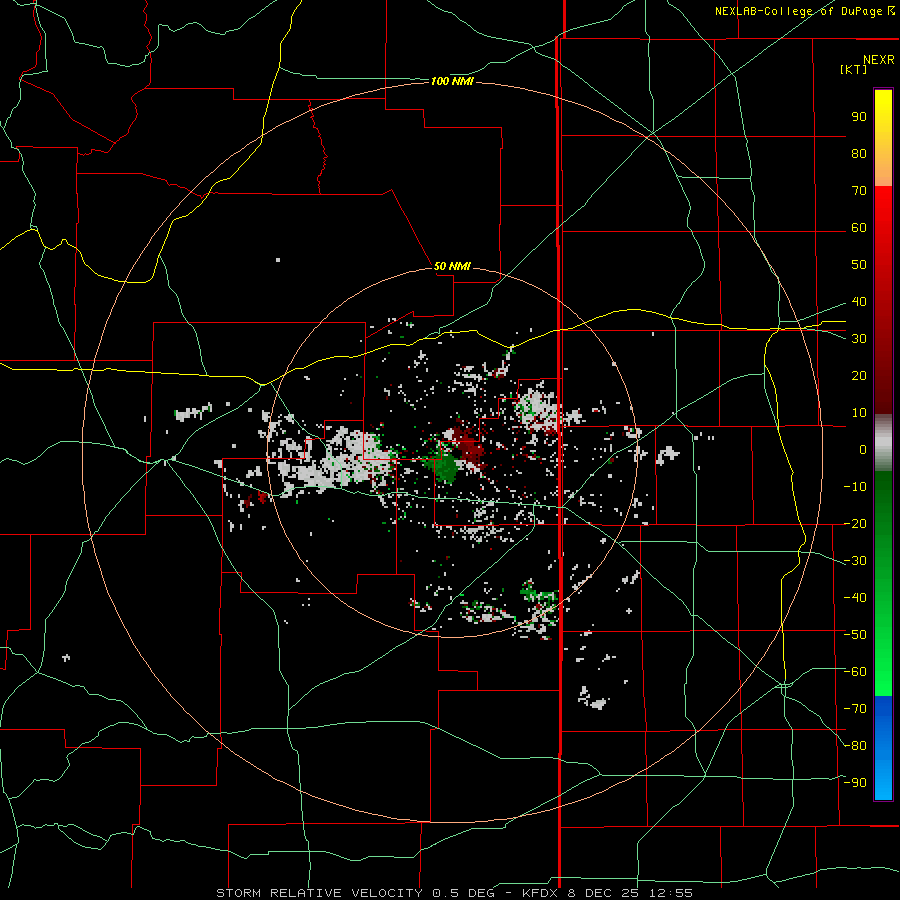The height and width of the screenshot is (900, 900).
Task: Click the 100 NMI range ring label
Action: (x=452, y=82)
